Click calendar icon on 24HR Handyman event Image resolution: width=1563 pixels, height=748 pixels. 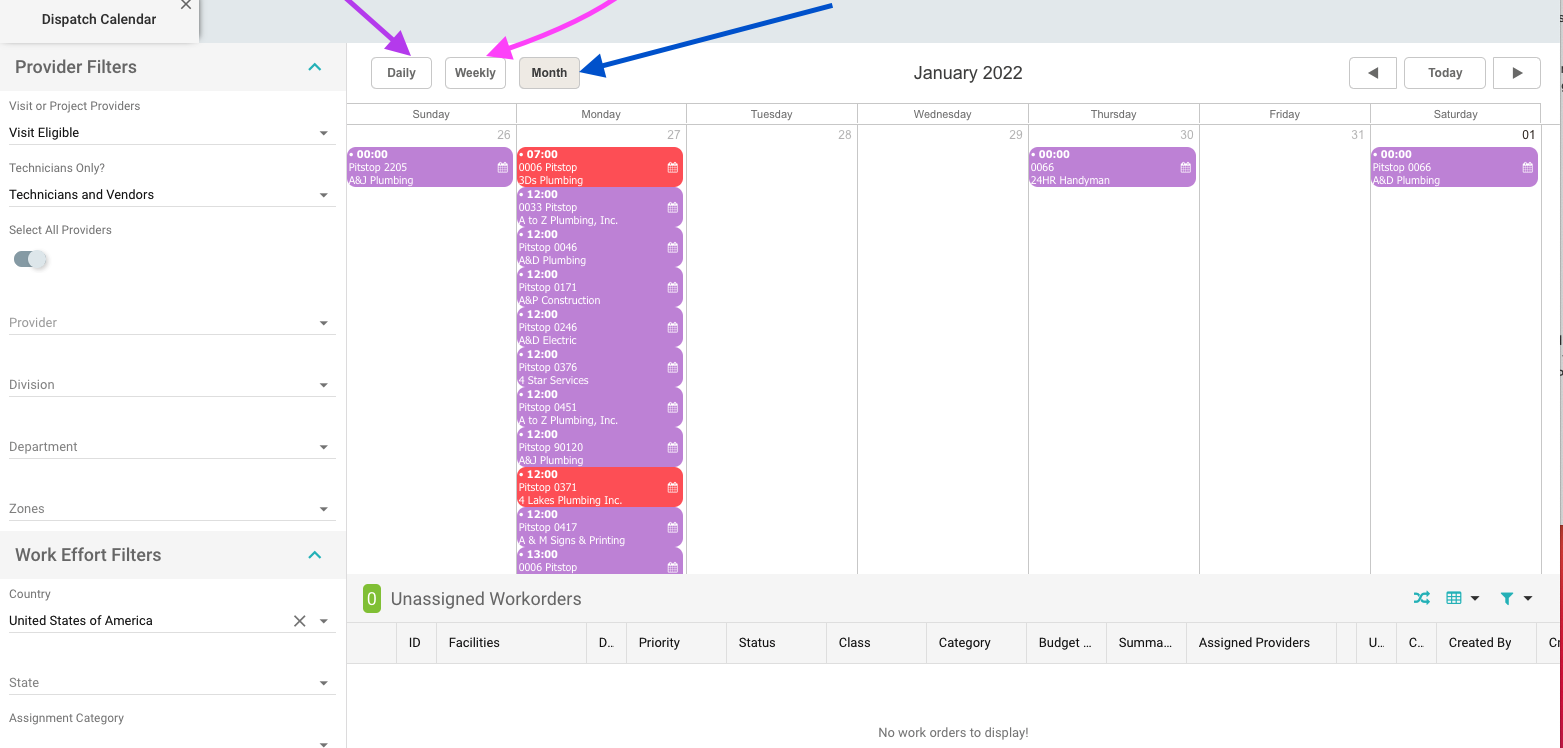[1185, 168]
